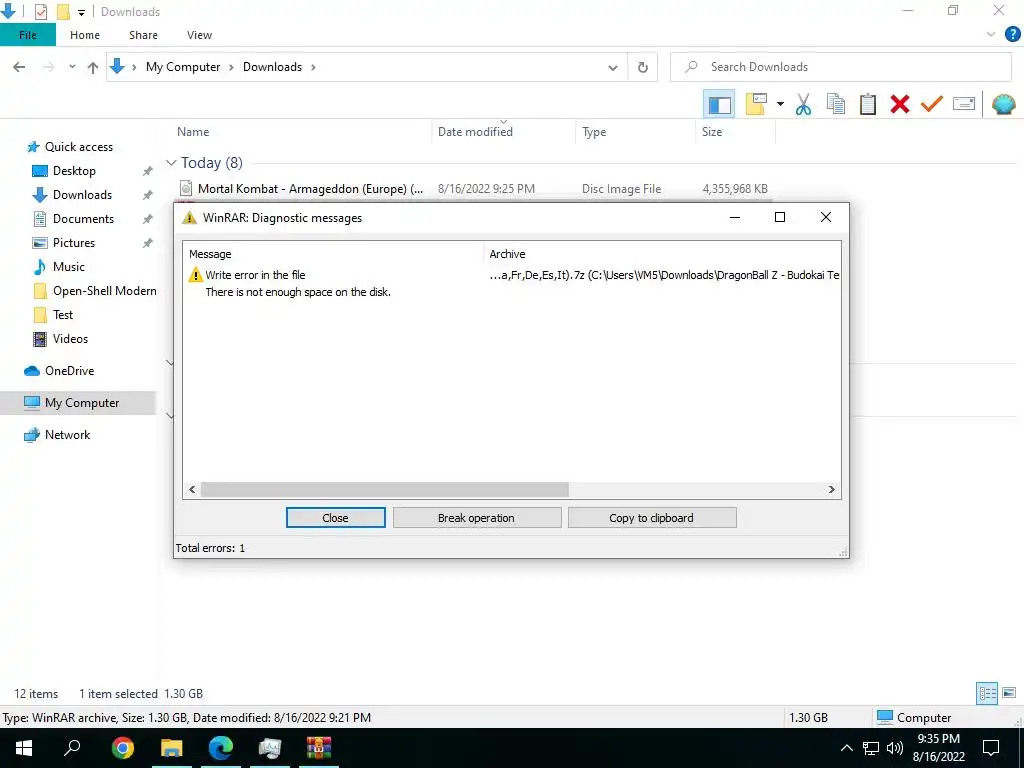Open the Customize Quick Access Toolbar dropdown

click(x=82, y=12)
